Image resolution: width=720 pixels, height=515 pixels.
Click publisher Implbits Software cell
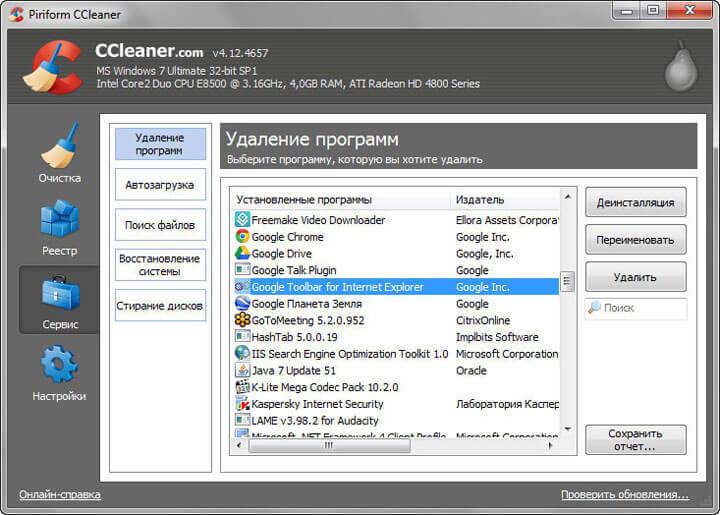[497, 337]
